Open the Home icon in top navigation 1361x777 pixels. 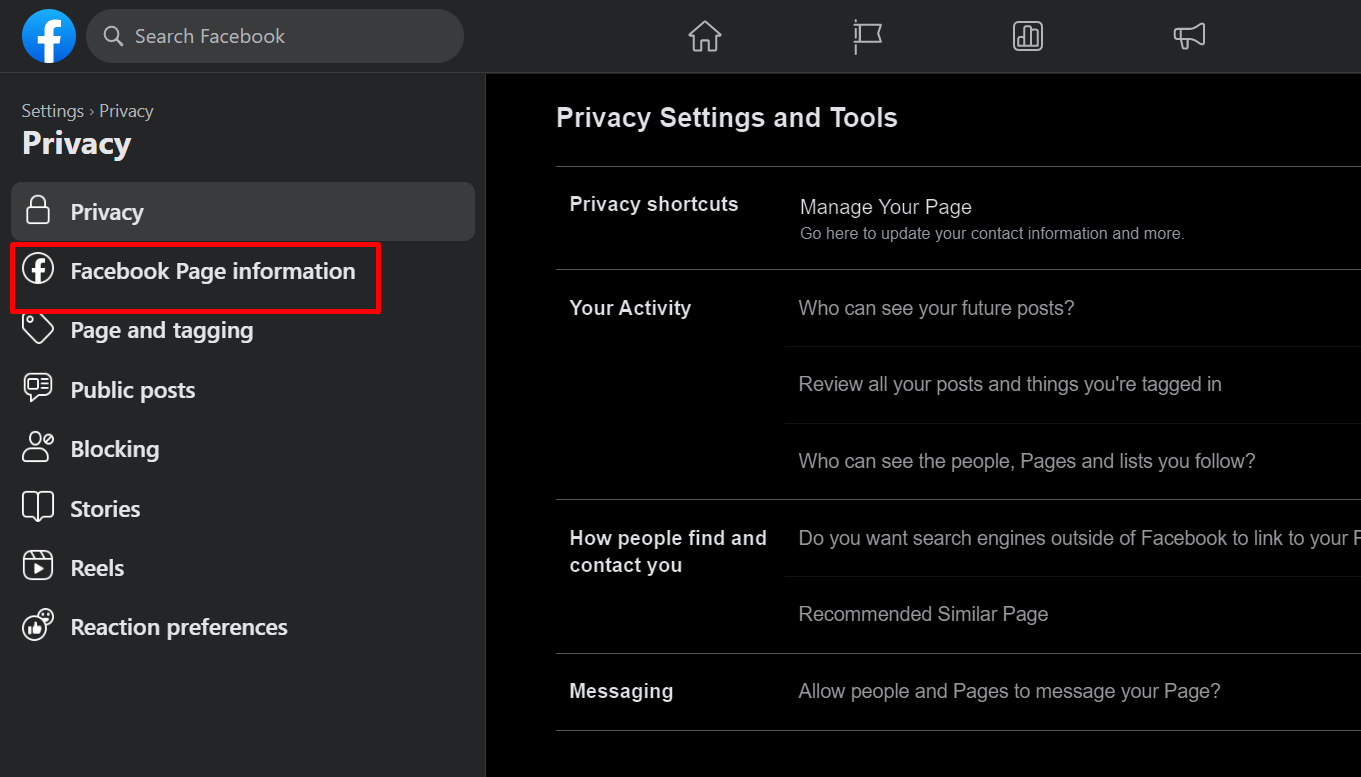pos(704,37)
